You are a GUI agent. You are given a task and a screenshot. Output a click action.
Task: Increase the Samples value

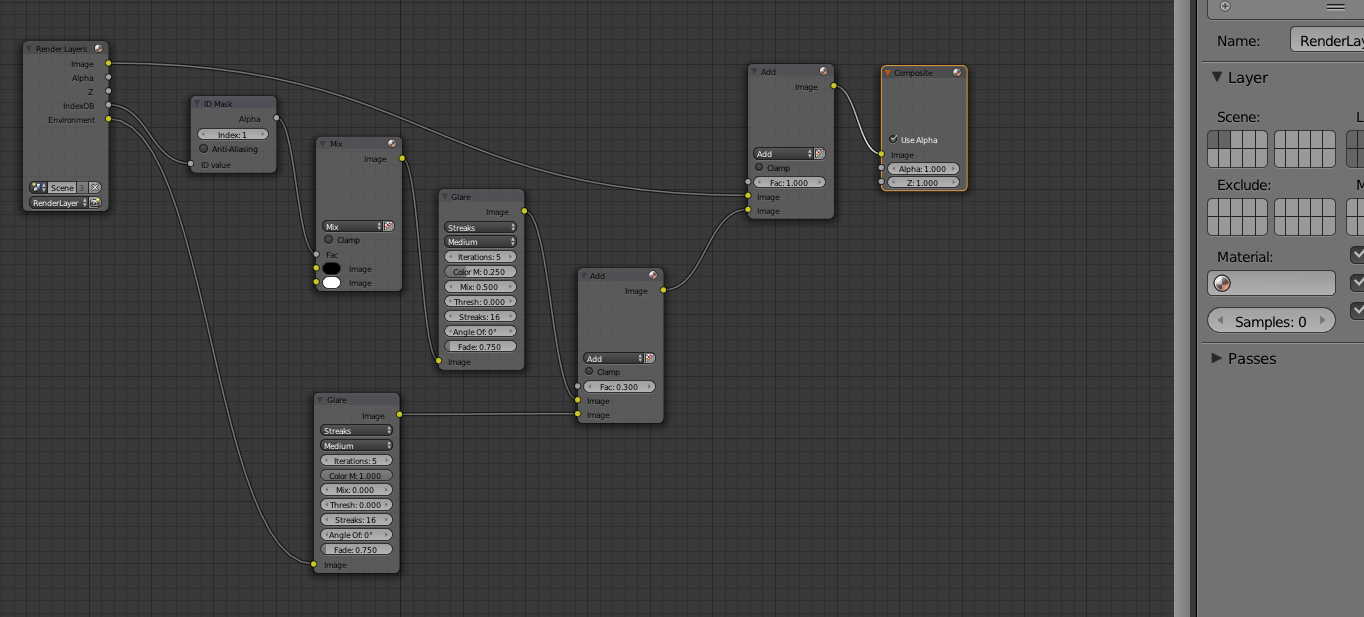1323,321
